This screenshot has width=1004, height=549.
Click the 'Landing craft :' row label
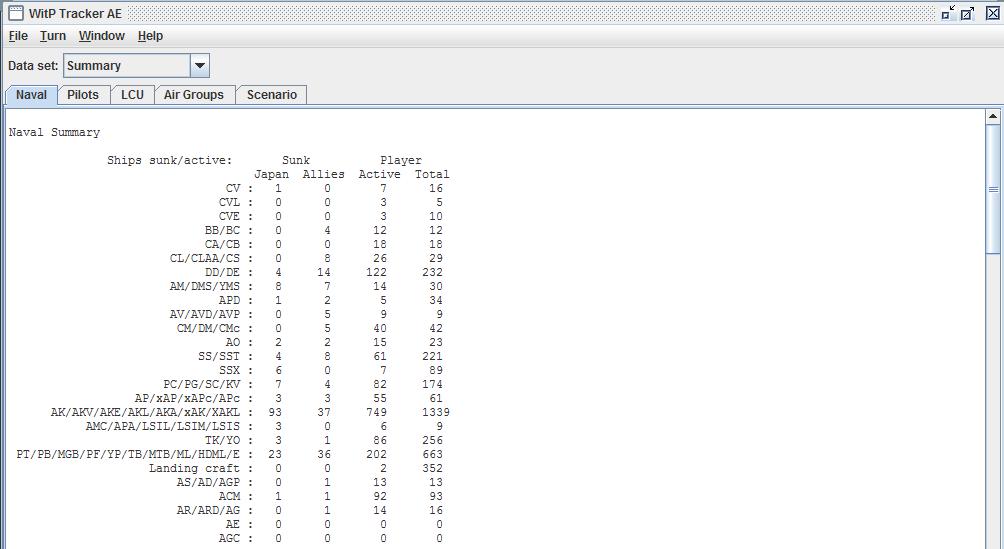201,469
